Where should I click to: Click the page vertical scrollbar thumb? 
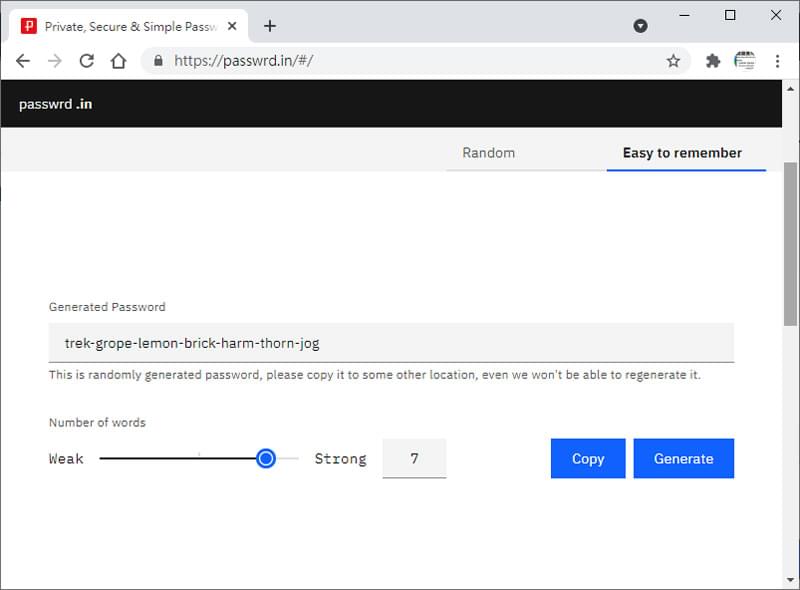[790, 243]
